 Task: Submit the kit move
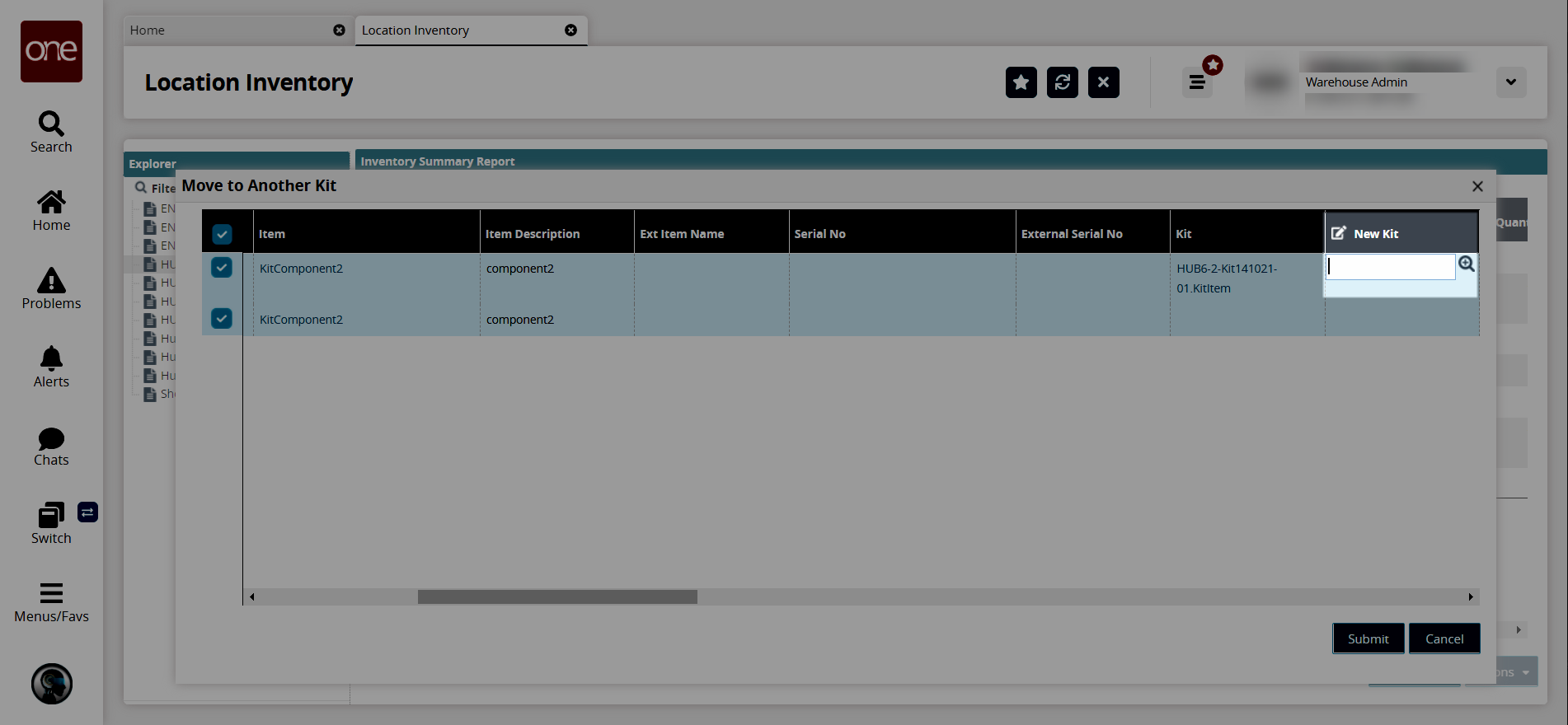click(x=1368, y=638)
